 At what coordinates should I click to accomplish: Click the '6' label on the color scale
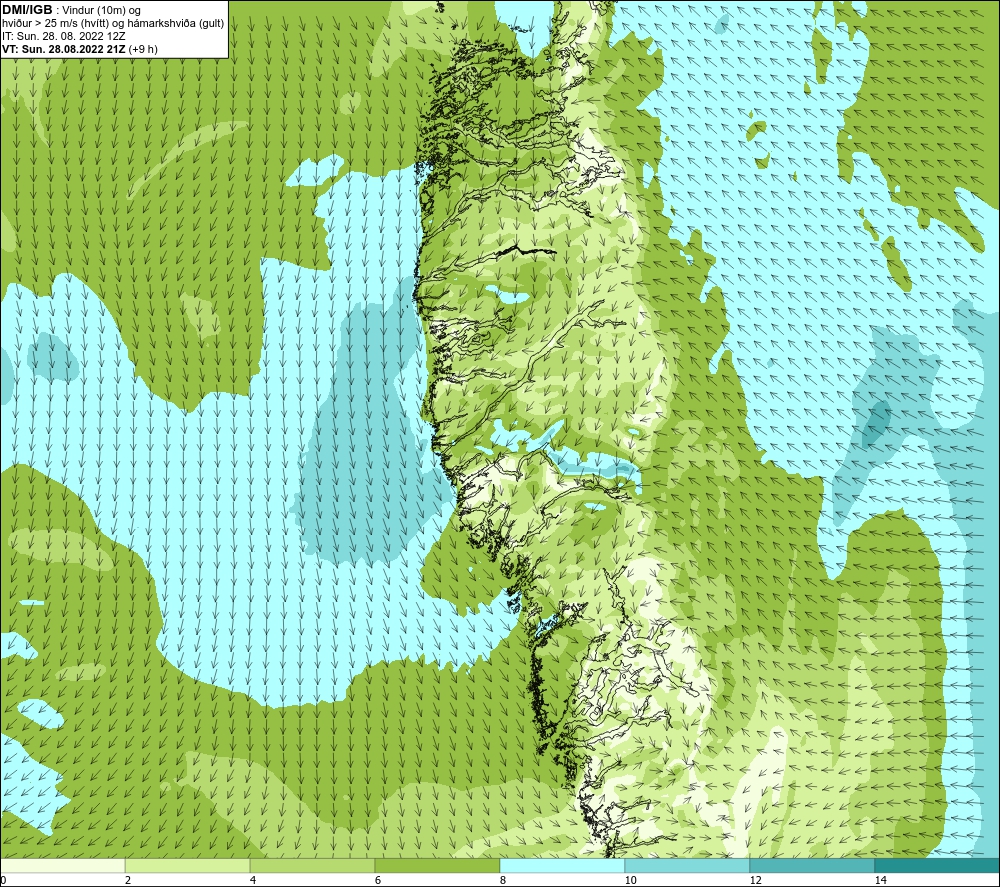pos(378,880)
